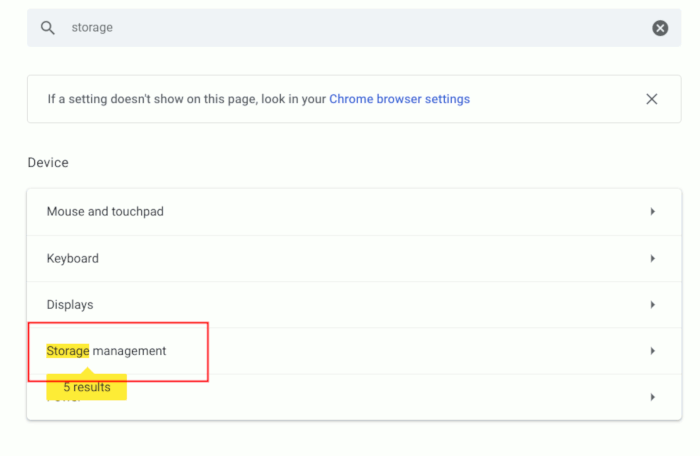
Task: Open Chrome browser settings link
Action: (x=399, y=99)
